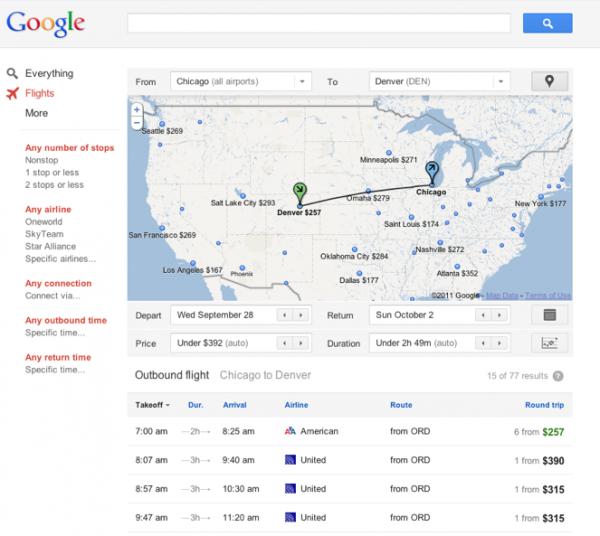Sort flights by Route column
The image size is (600, 536).
click(x=401, y=405)
